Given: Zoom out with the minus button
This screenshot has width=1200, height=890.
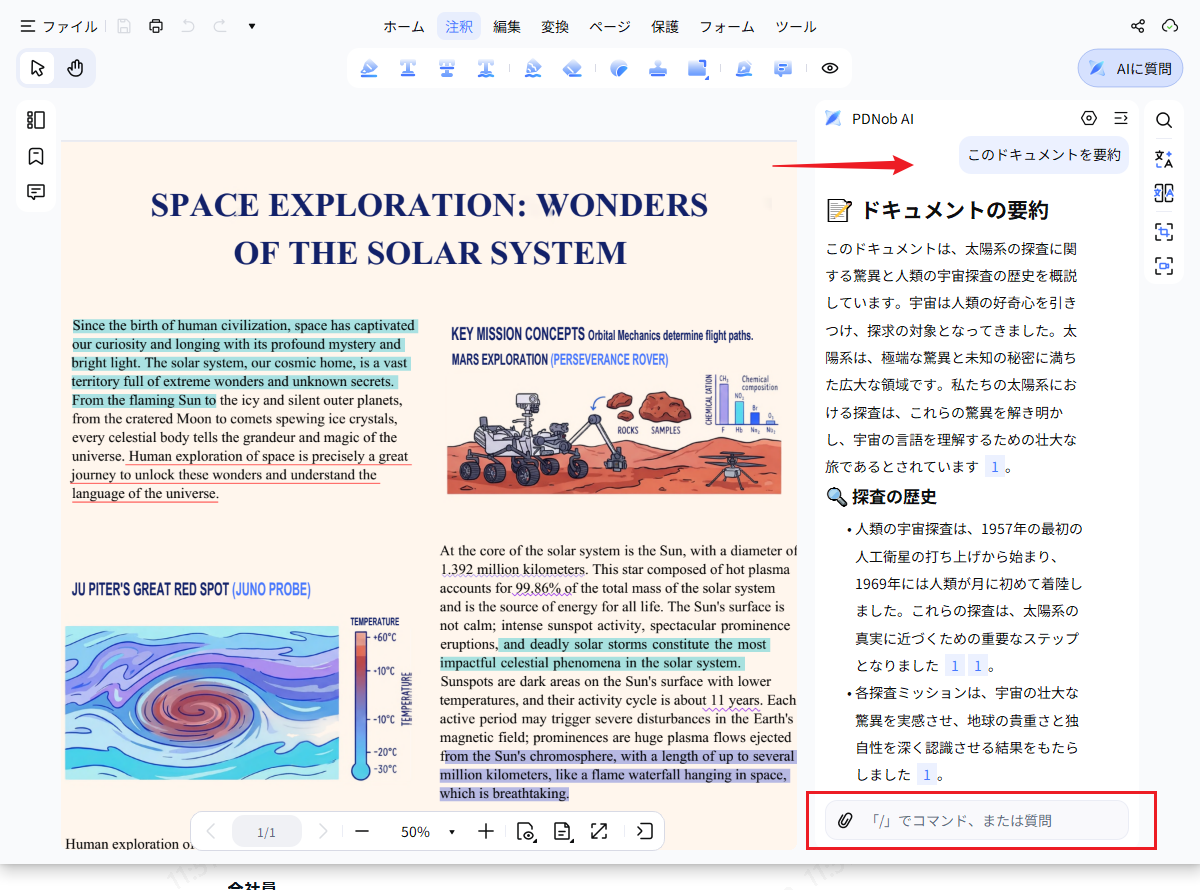Looking at the screenshot, I should point(362,831).
